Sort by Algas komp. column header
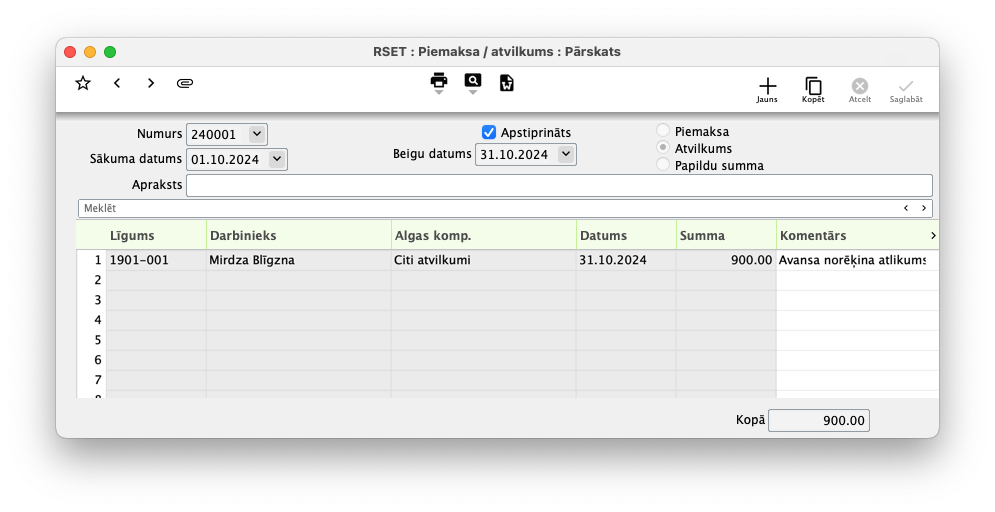The height and width of the screenshot is (512, 995). click(x=484, y=235)
